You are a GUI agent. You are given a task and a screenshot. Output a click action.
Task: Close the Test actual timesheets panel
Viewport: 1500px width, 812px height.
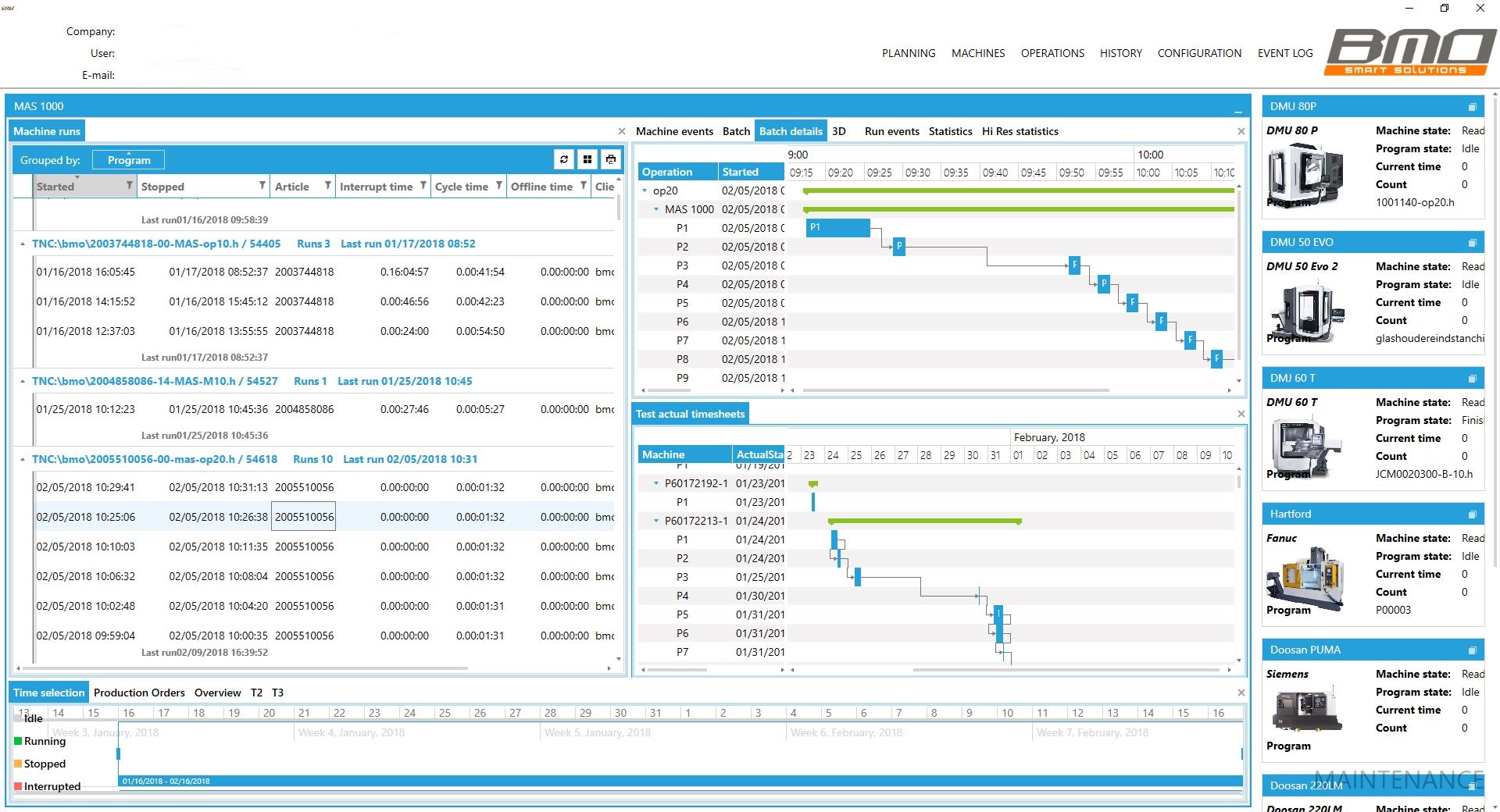1241,414
